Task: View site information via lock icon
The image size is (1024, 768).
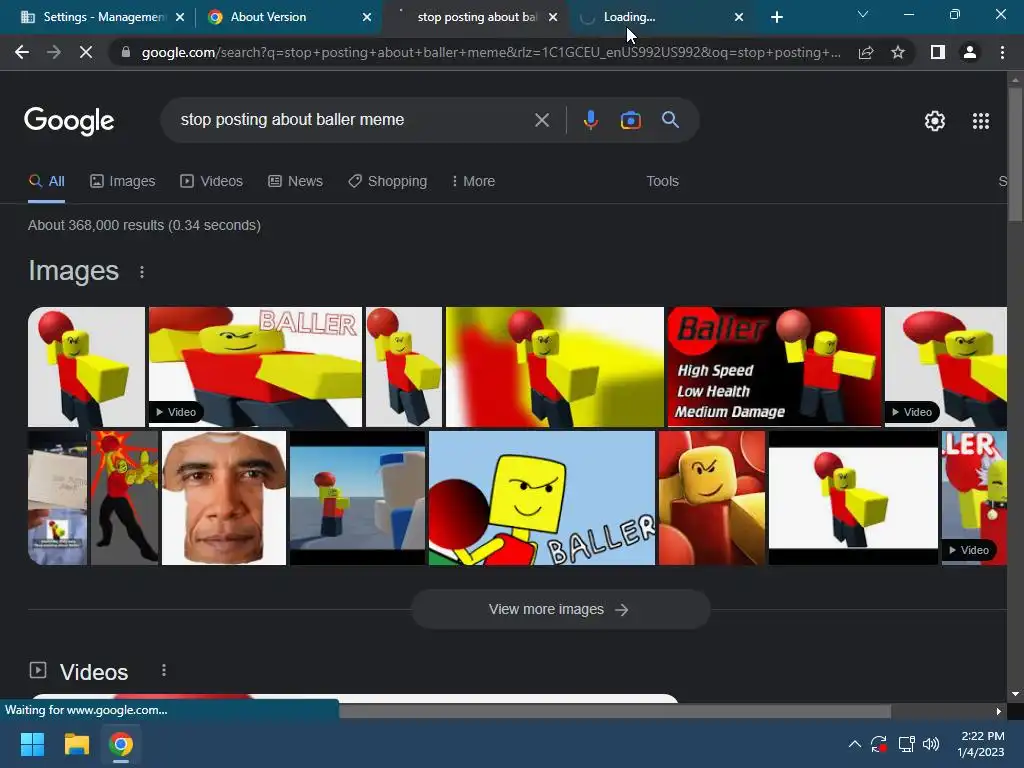Action: coord(126,52)
